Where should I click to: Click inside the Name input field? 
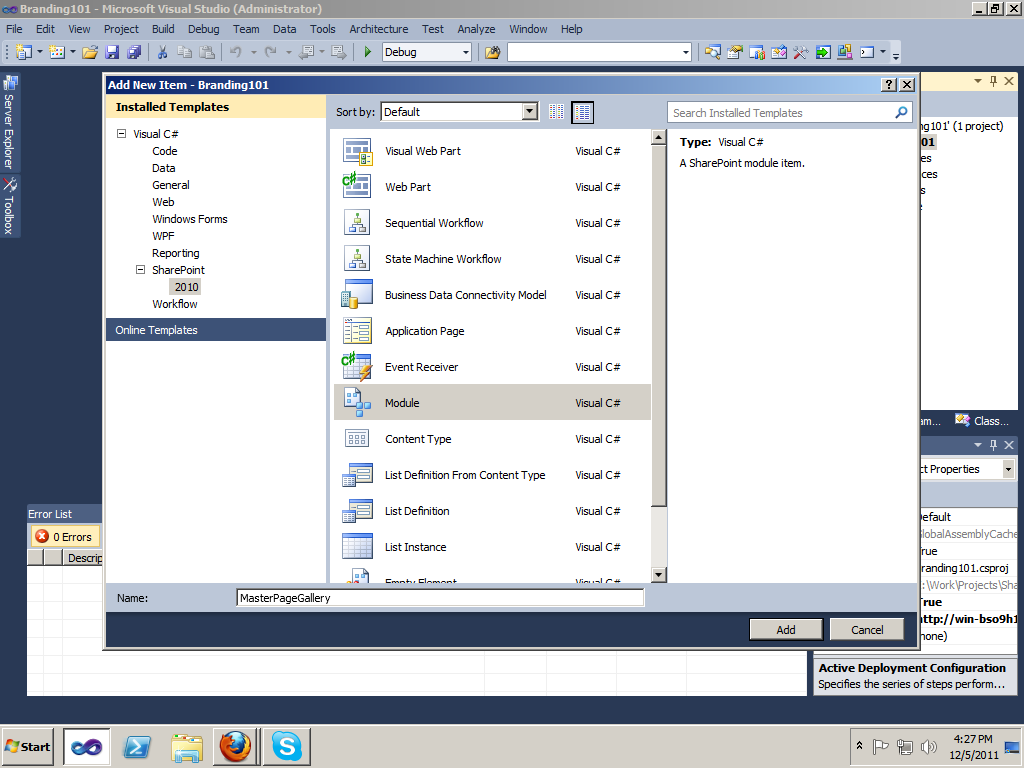point(440,597)
